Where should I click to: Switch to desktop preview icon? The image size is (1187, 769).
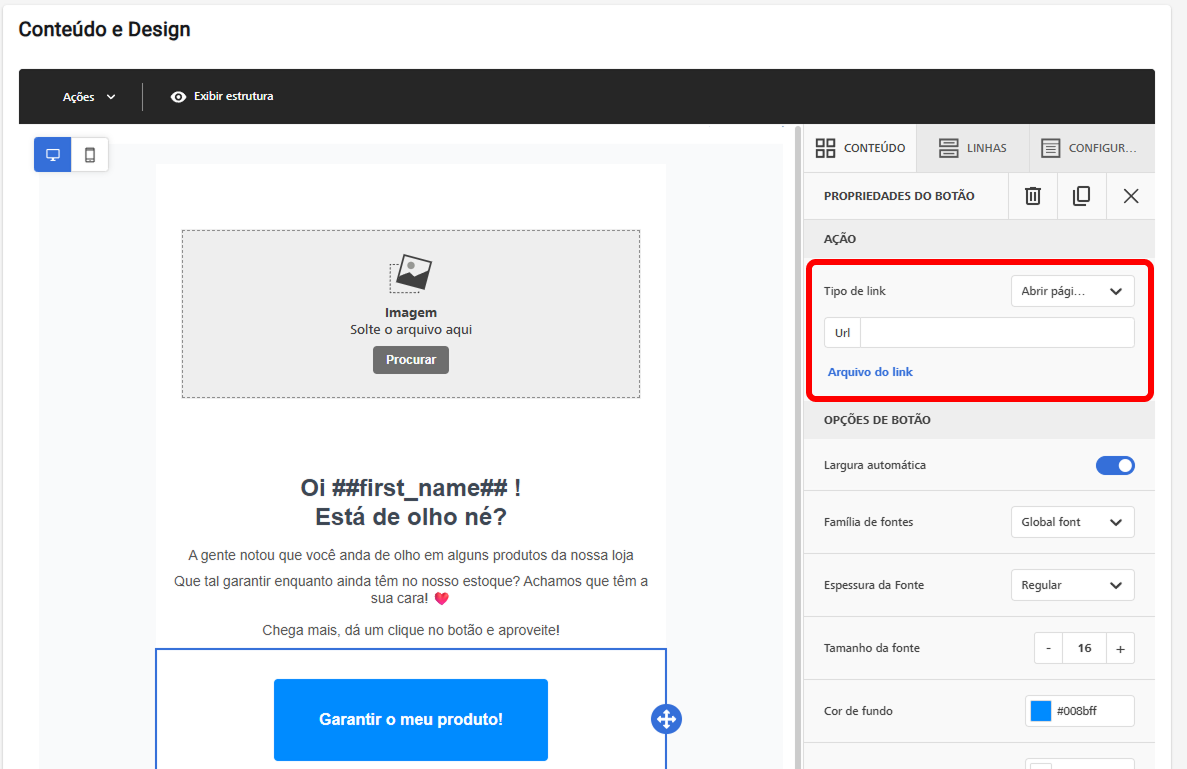pyautogui.click(x=53, y=154)
